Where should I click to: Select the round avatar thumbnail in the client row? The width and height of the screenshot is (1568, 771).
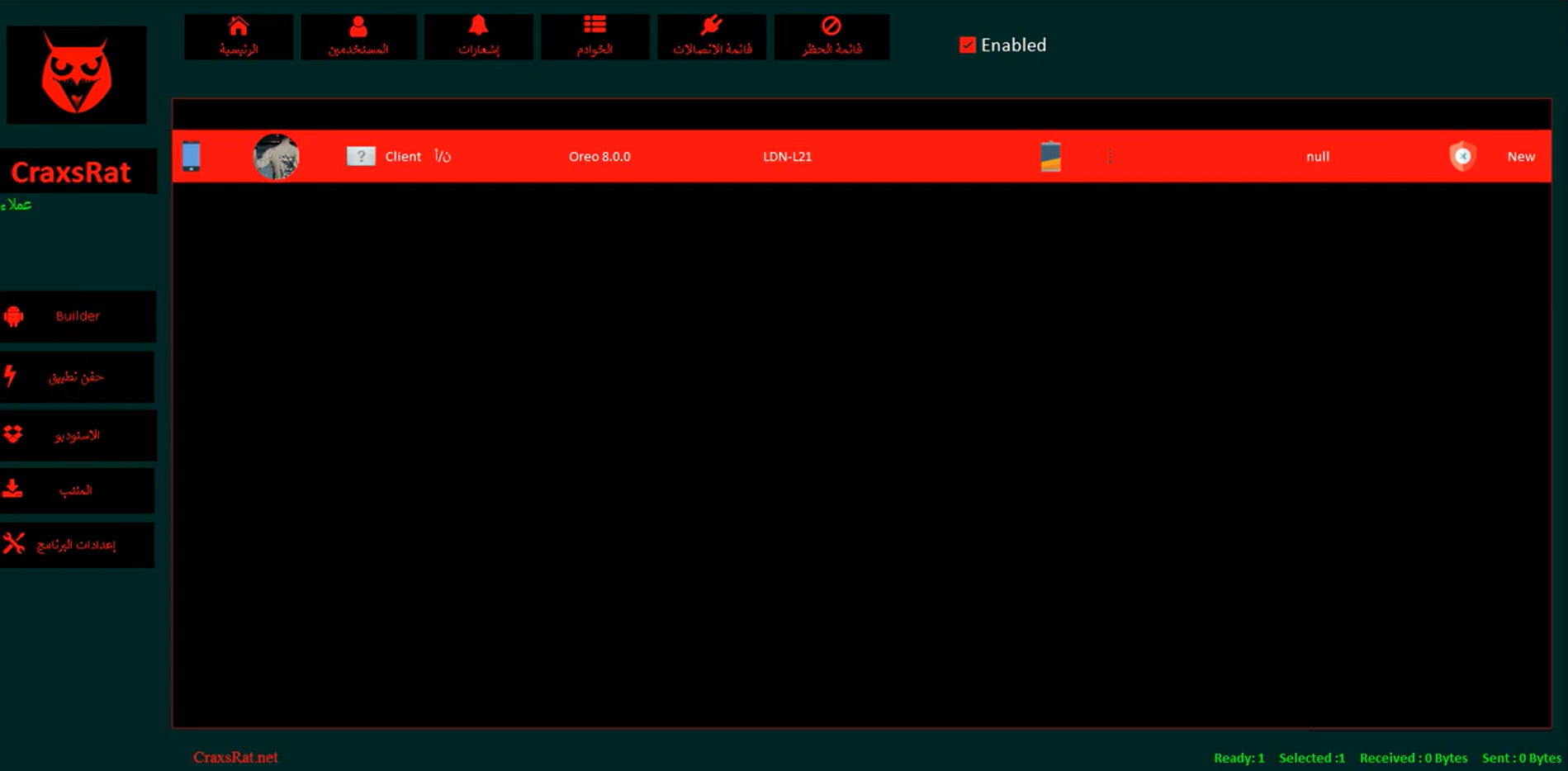click(x=276, y=156)
